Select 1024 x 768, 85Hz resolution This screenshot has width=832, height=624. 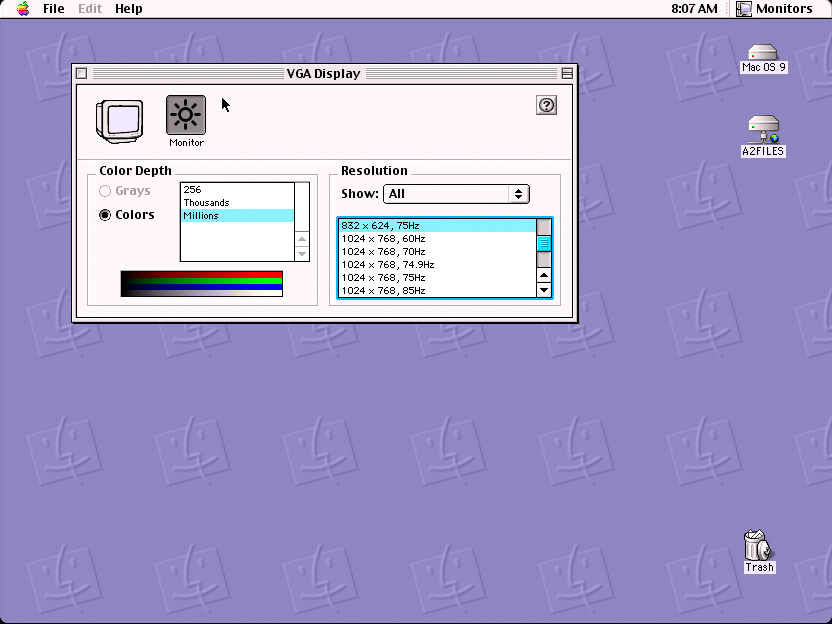tap(437, 291)
